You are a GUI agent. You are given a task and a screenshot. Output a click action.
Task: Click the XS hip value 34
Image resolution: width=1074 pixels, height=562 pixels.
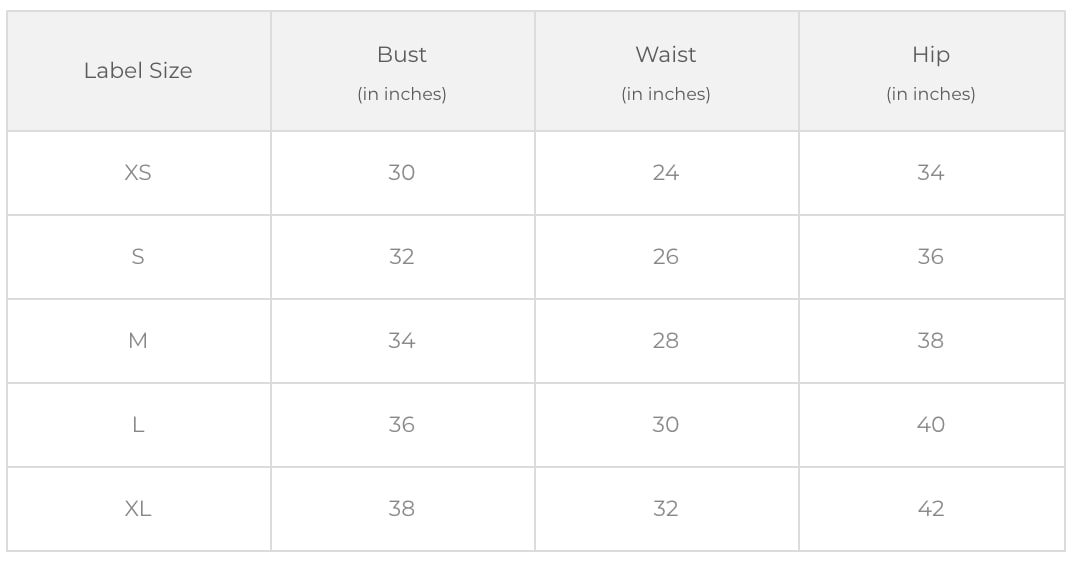pos(931,173)
